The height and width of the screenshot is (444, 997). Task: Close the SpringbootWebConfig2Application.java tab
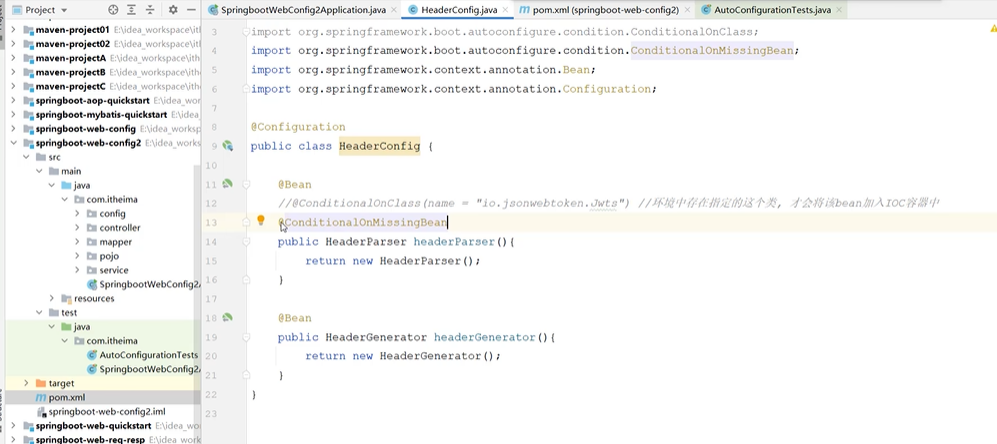click(x=394, y=10)
